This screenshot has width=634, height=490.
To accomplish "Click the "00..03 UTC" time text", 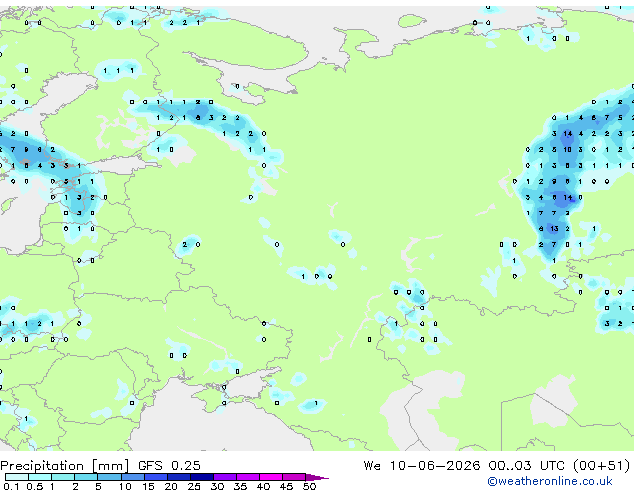I will (x=526, y=466).
